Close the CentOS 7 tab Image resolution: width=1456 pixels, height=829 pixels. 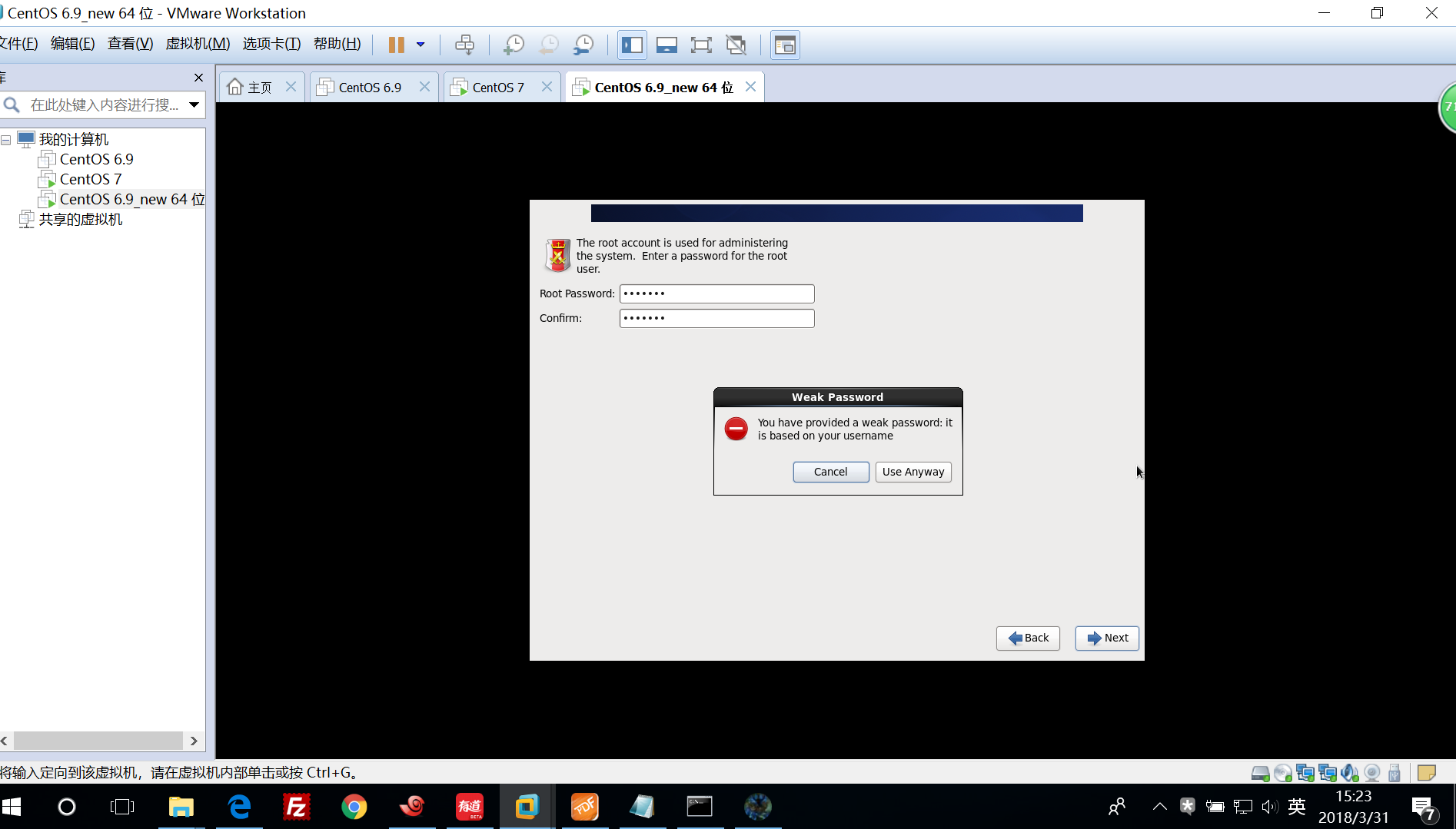(x=547, y=87)
